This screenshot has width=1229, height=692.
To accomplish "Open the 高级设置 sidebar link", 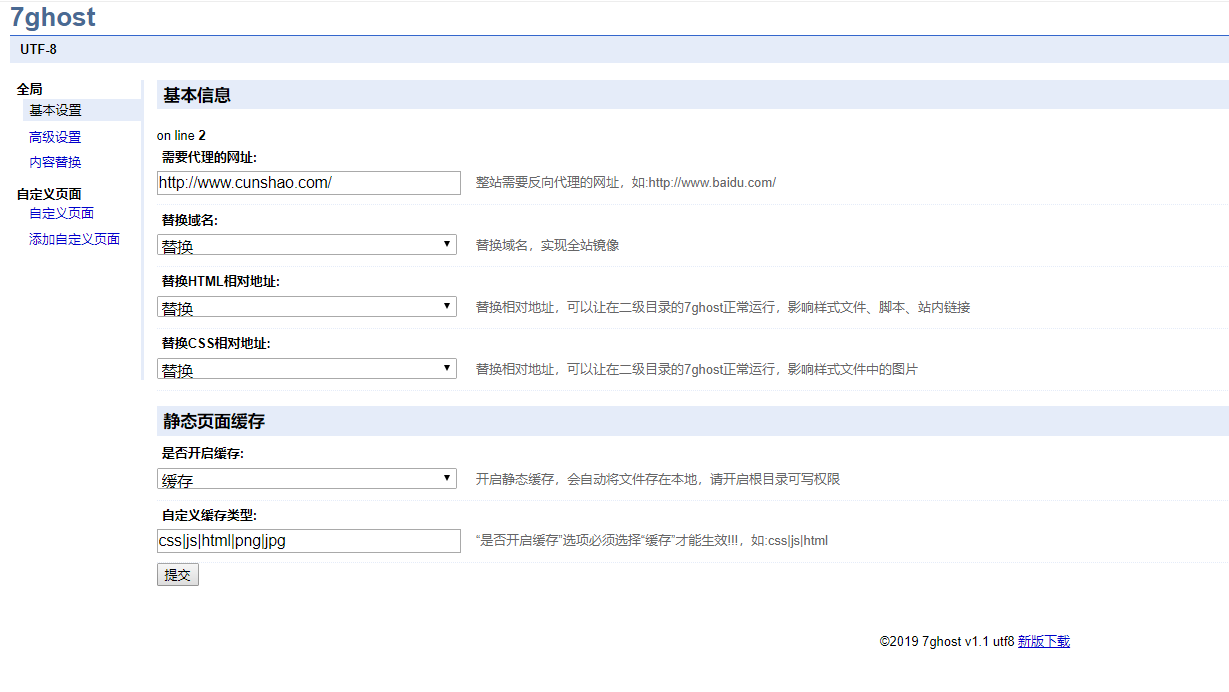I will (55, 137).
